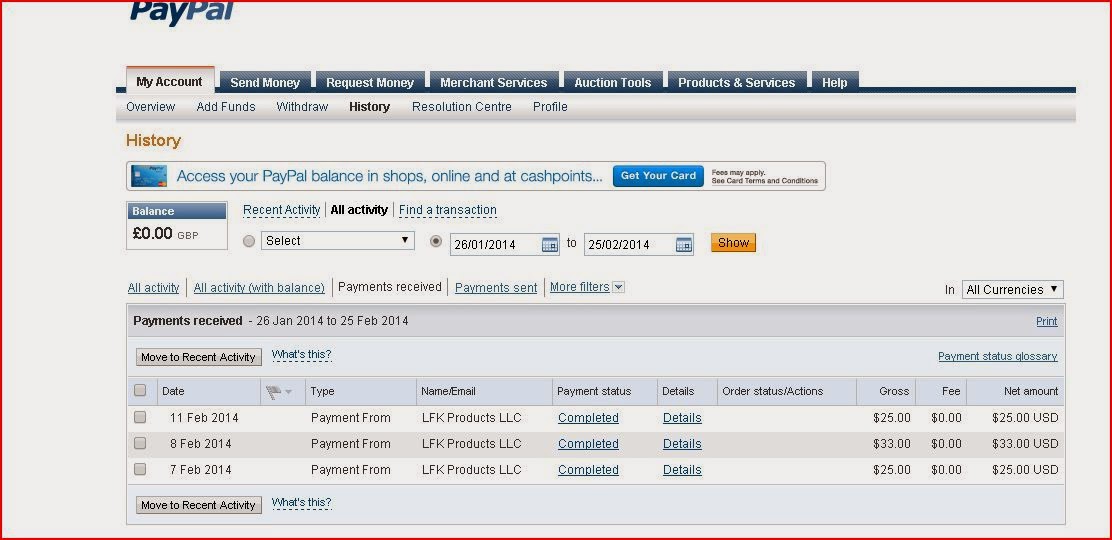Click the bottom Move to Recent Activity button
Screen dimensions: 1112x540
[x=199, y=505]
